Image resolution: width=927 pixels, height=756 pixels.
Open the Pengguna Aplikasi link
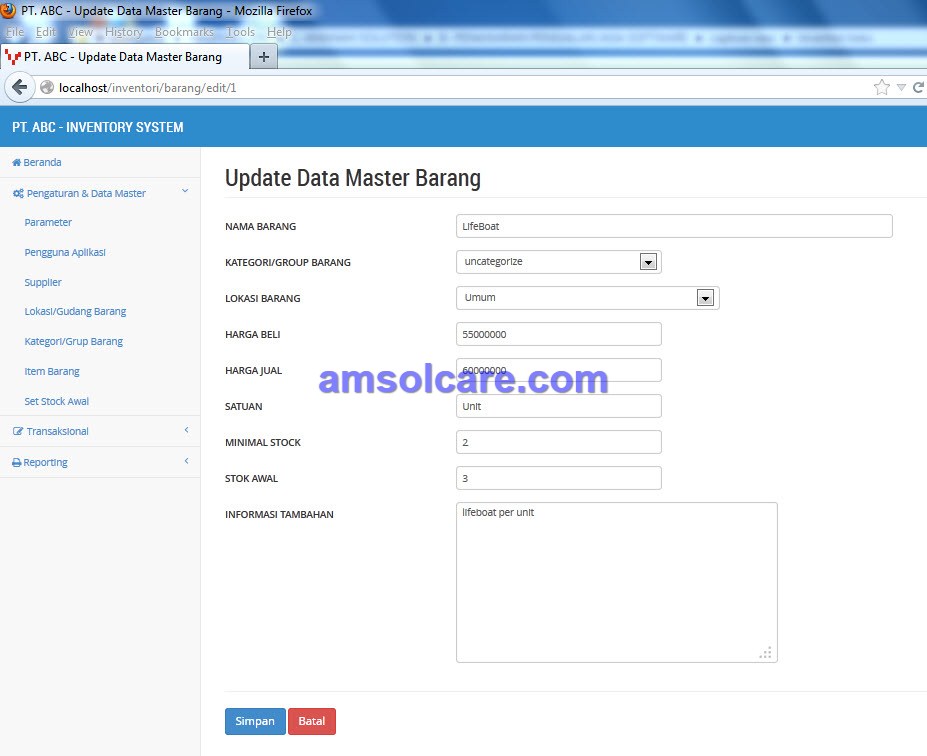pyautogui.click(x=65, y=252)
